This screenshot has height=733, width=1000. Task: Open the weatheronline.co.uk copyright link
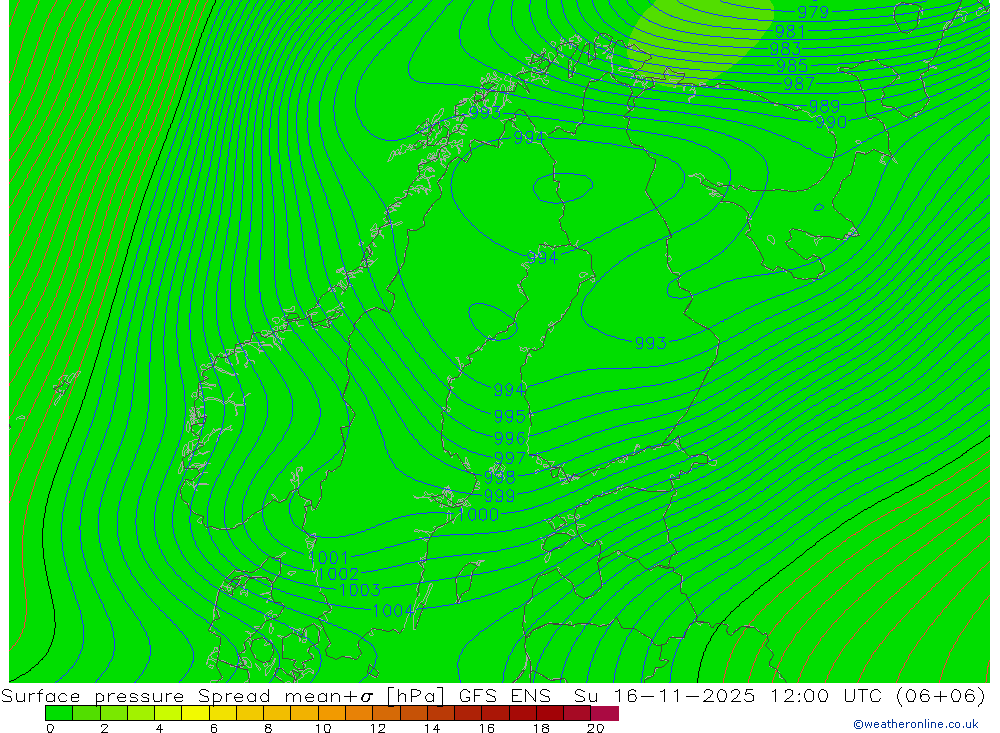(x=916, y=724)
